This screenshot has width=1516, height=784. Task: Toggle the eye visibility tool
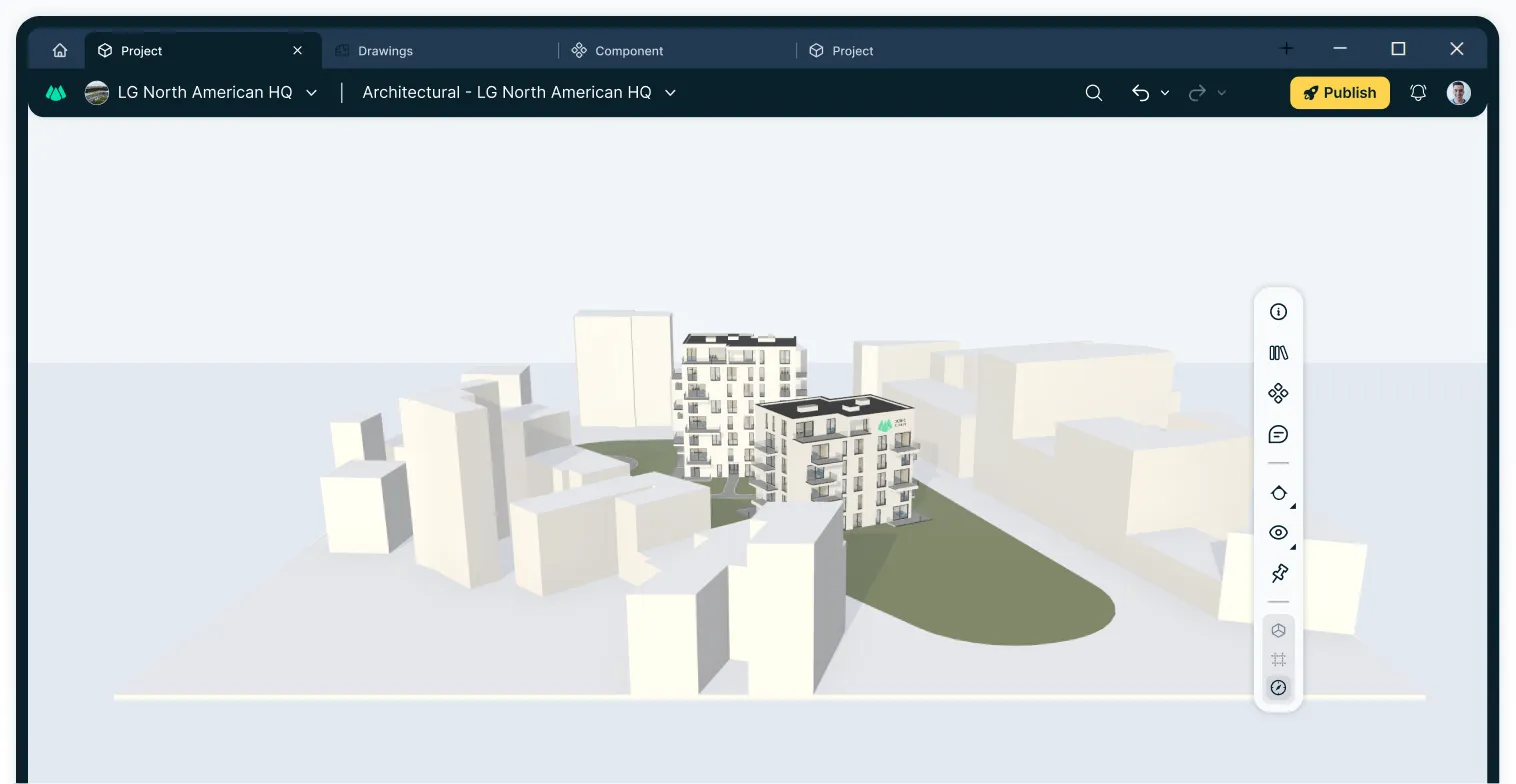click(x=1278, y=533)
